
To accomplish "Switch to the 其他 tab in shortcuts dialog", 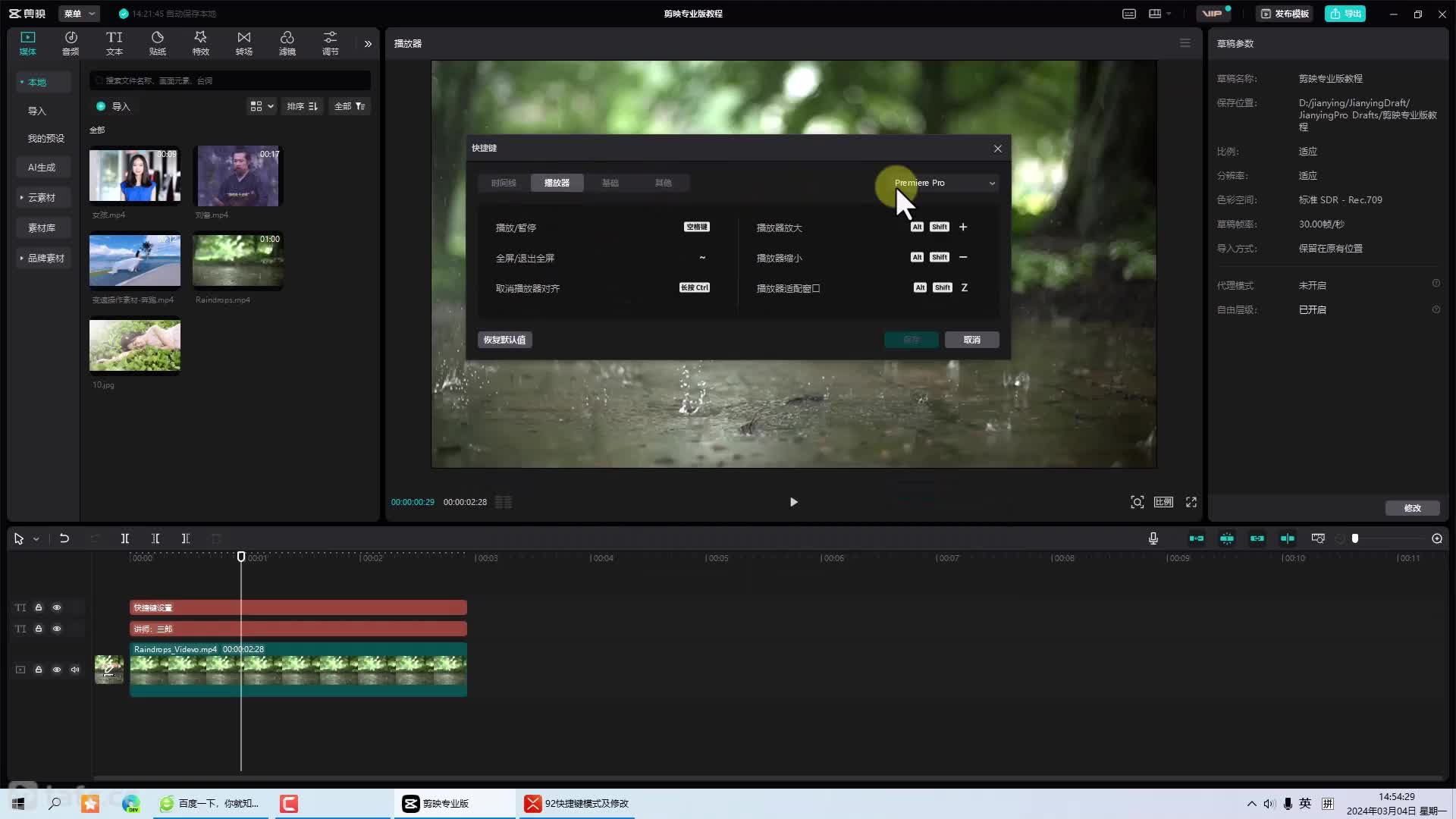I will click(x=664, y=183).
